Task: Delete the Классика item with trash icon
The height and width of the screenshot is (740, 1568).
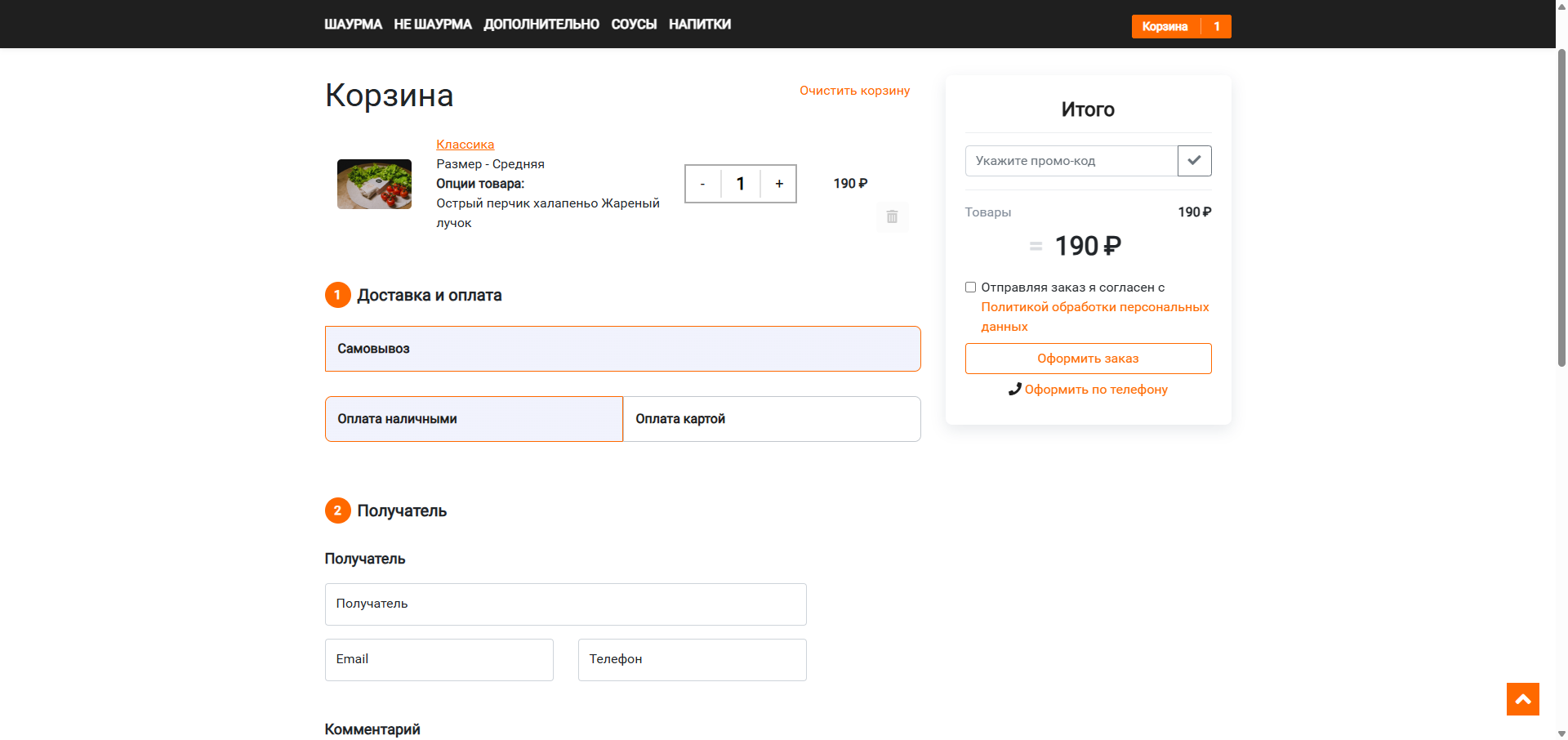Action: 892,216
